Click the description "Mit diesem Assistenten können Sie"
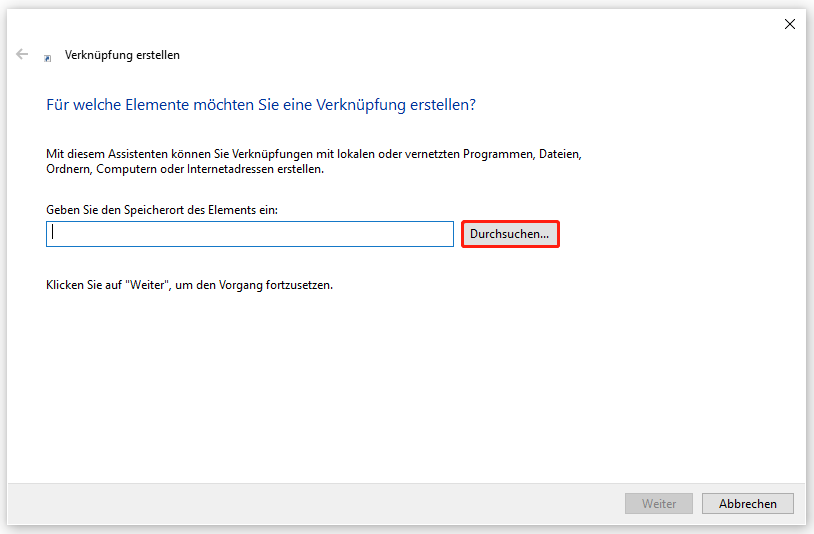The image size is (814, 534). point(138,154)
